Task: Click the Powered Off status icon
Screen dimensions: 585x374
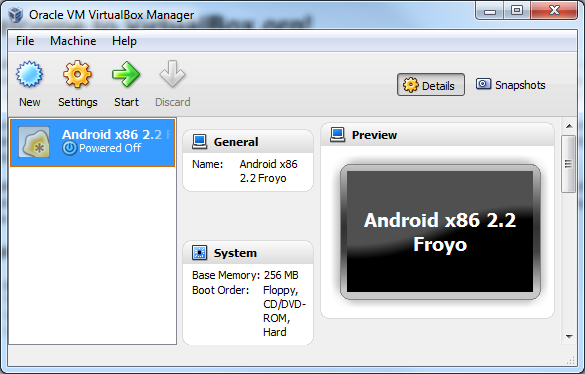Action: coord(69,148)
